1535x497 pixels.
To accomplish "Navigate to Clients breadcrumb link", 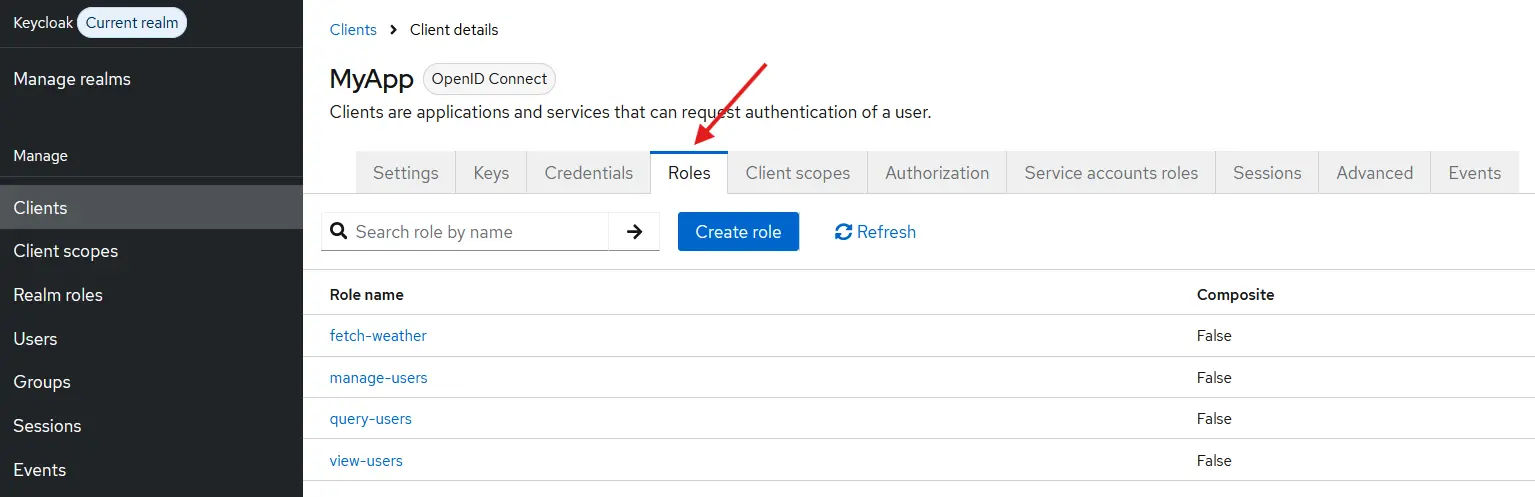I will [x=353, y=30].
